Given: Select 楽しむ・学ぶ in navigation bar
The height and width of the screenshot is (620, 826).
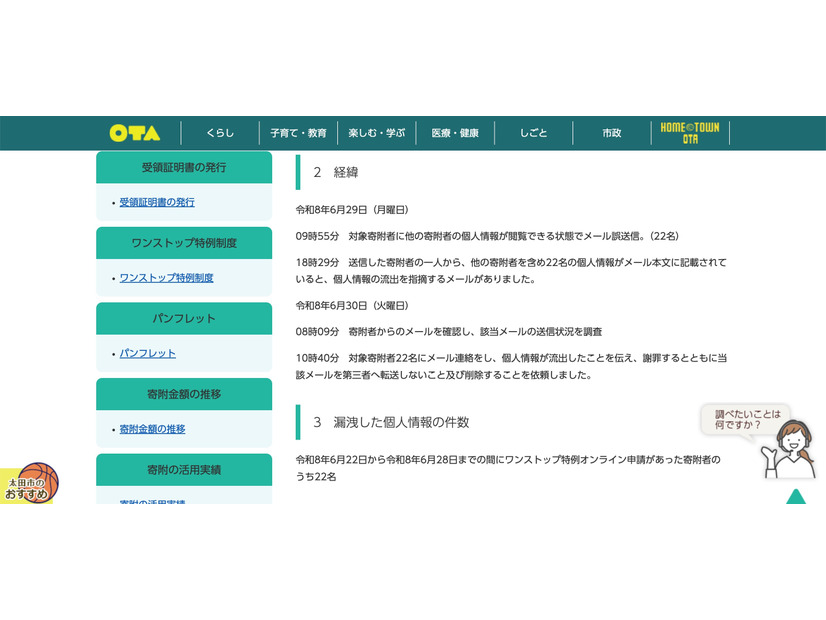Looking at the screenshot, I should point(377,133).
